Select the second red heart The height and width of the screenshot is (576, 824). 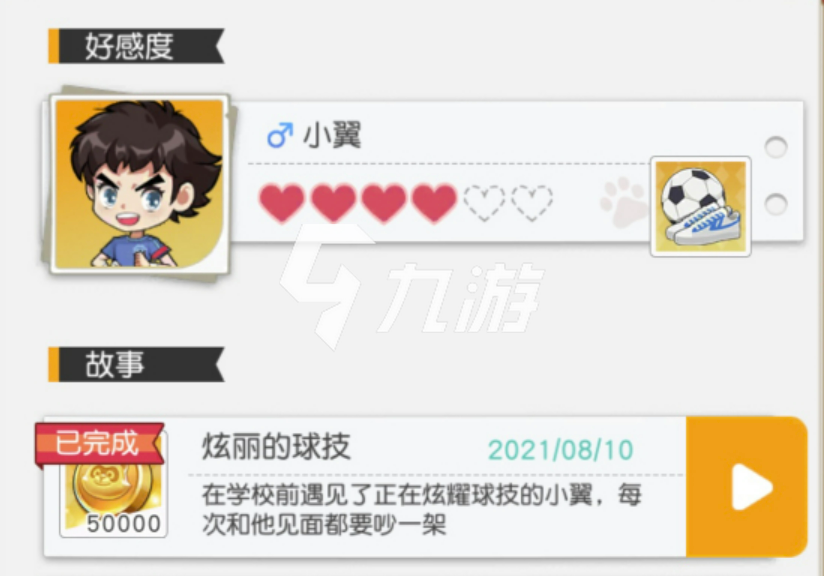333,203
